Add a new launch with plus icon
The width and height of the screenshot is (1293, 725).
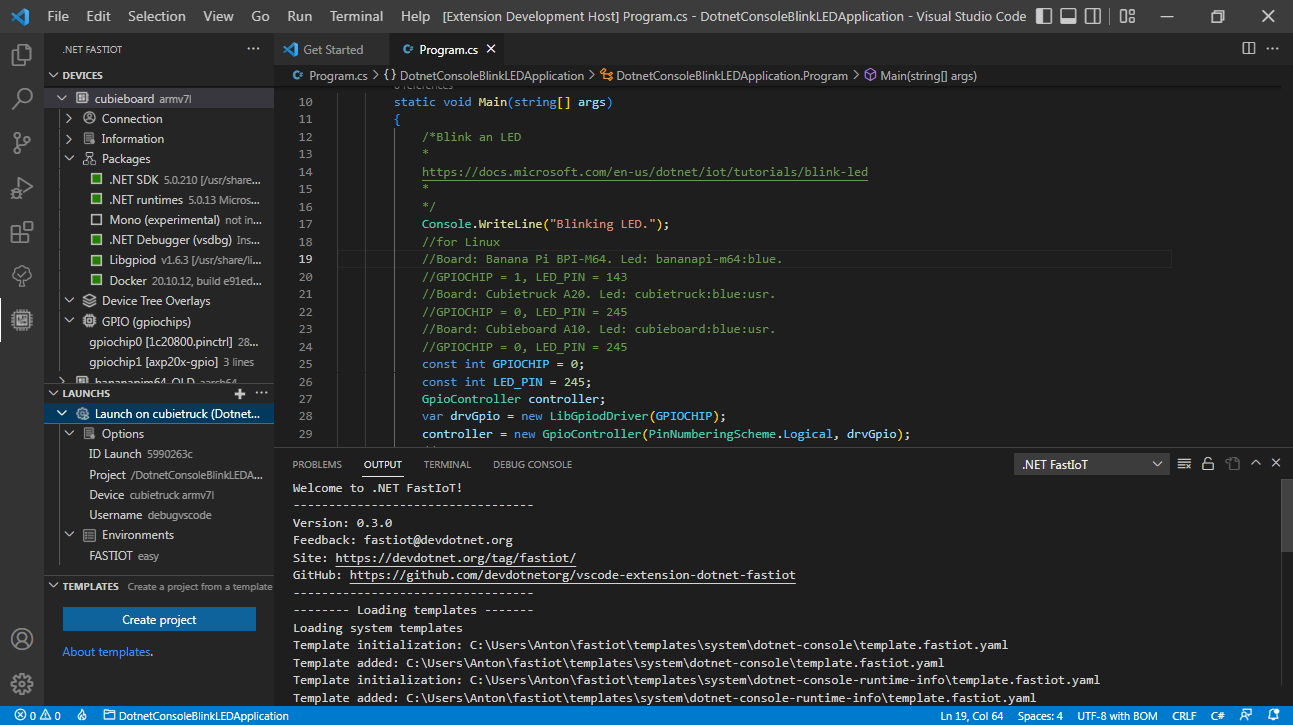[x=240, y=393]
